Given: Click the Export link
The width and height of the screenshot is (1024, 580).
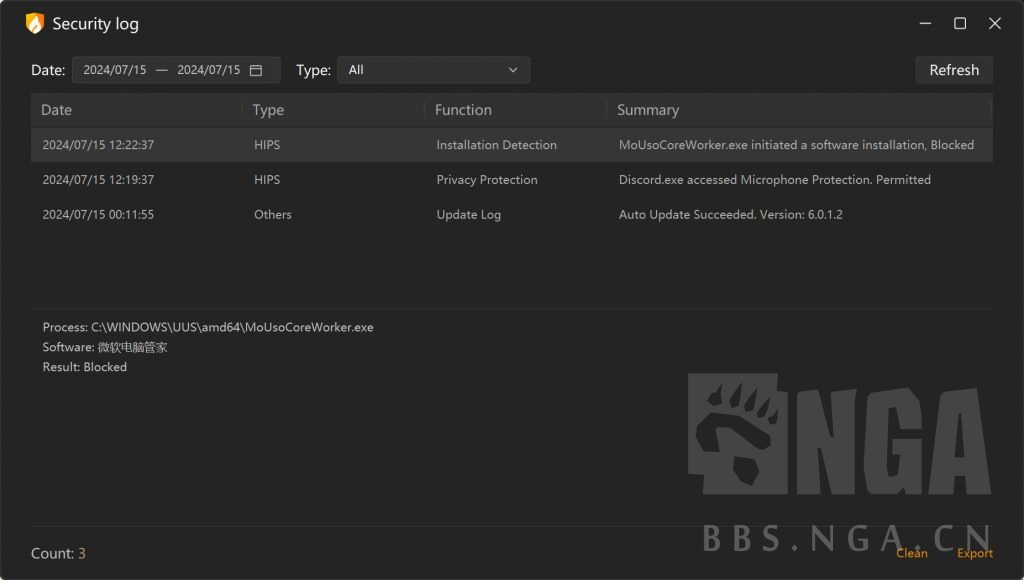Looking at the screenshot, I should point(974,553).
